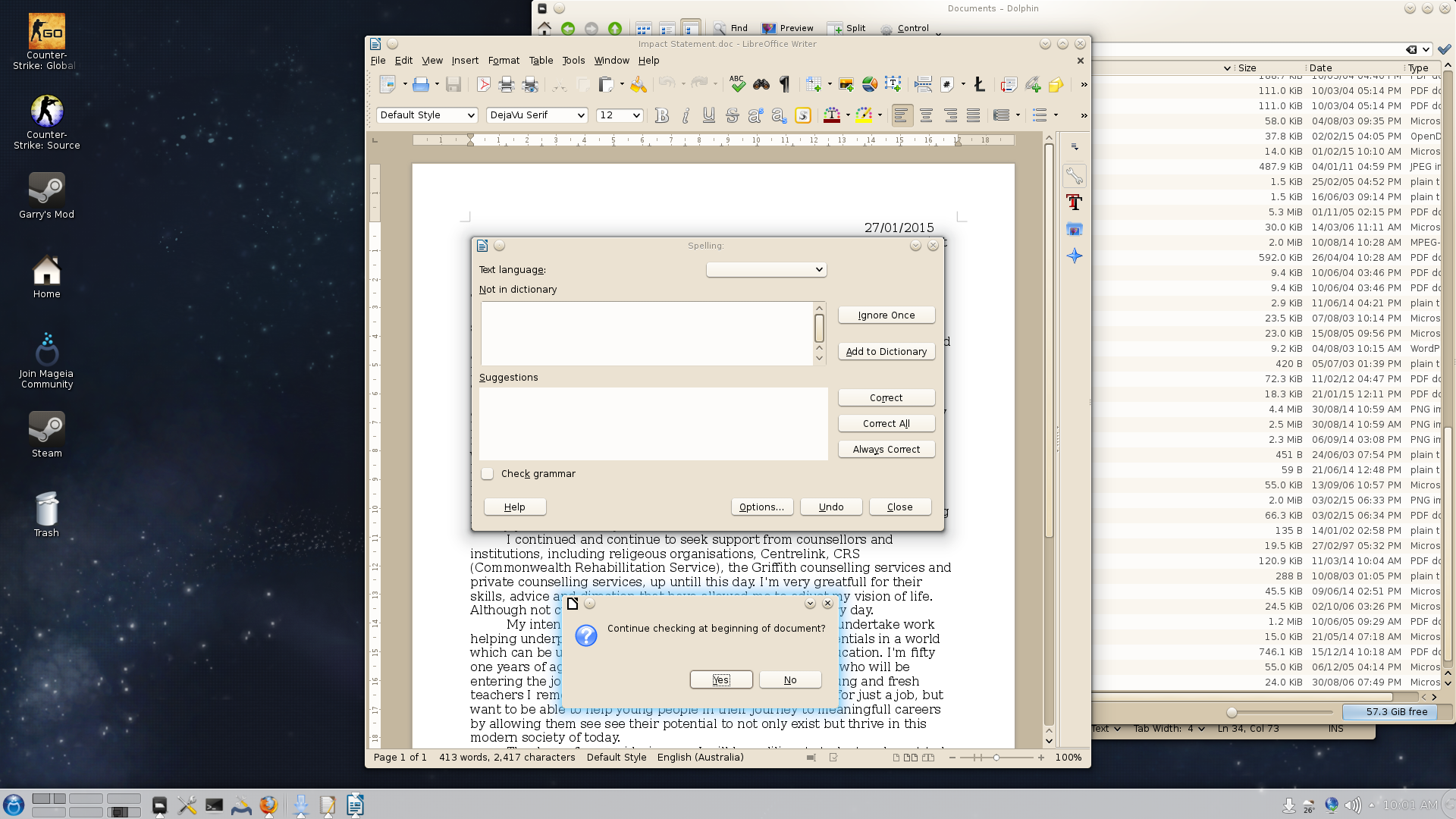This screenshot has height=819, width=1456.
Task: Open the Edit menu
Action: tap(403, 61)
